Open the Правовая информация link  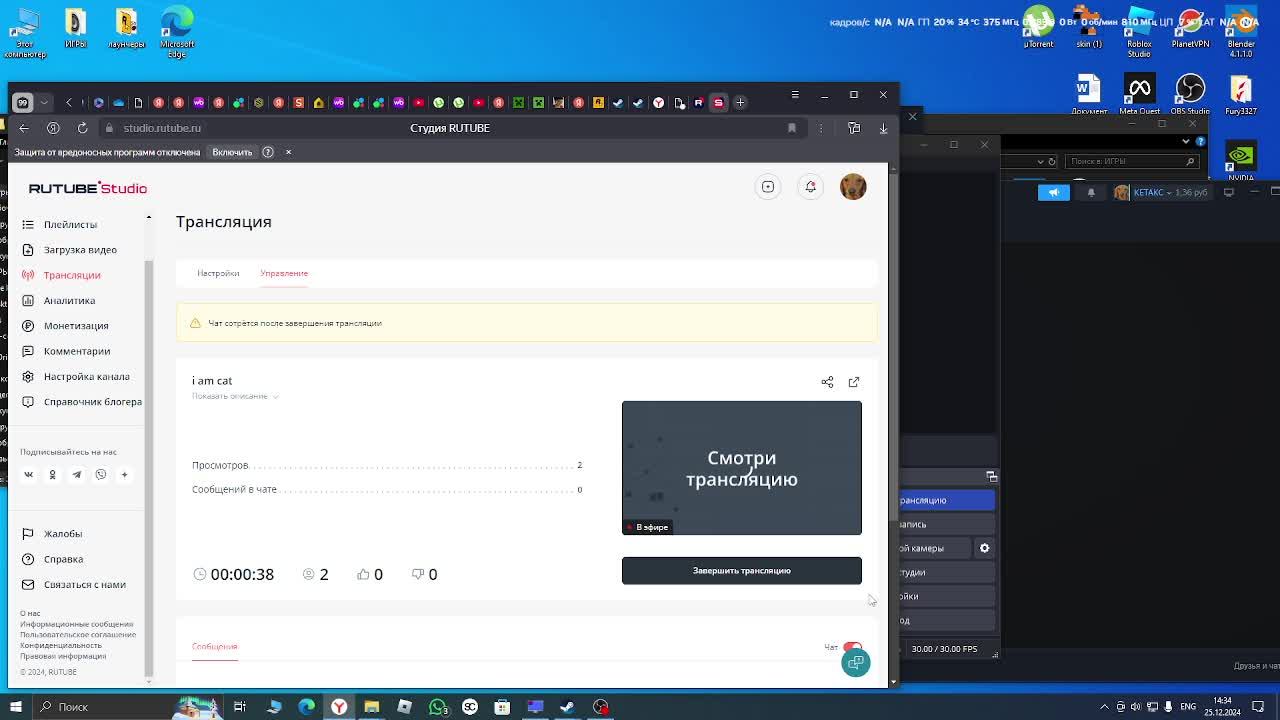click(x=63, y=656)
